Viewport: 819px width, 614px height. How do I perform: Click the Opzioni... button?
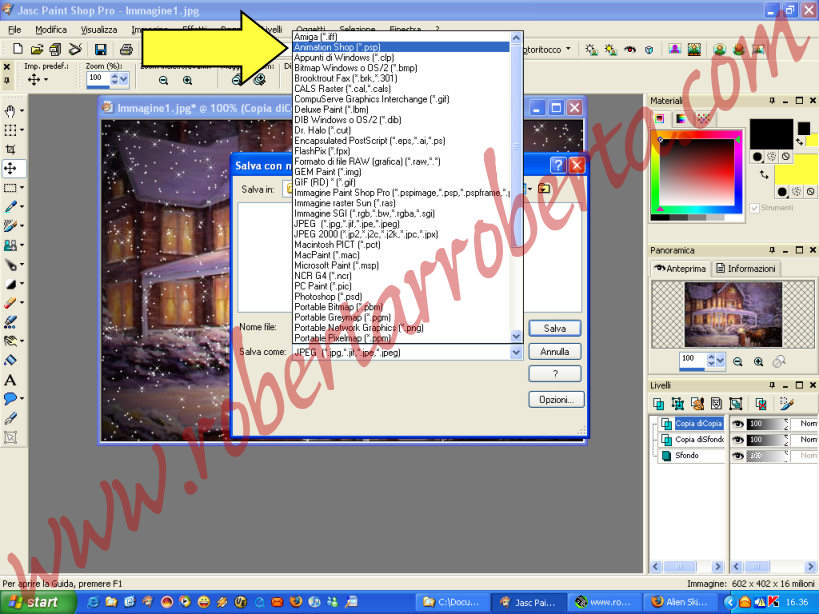pos(555,399)
